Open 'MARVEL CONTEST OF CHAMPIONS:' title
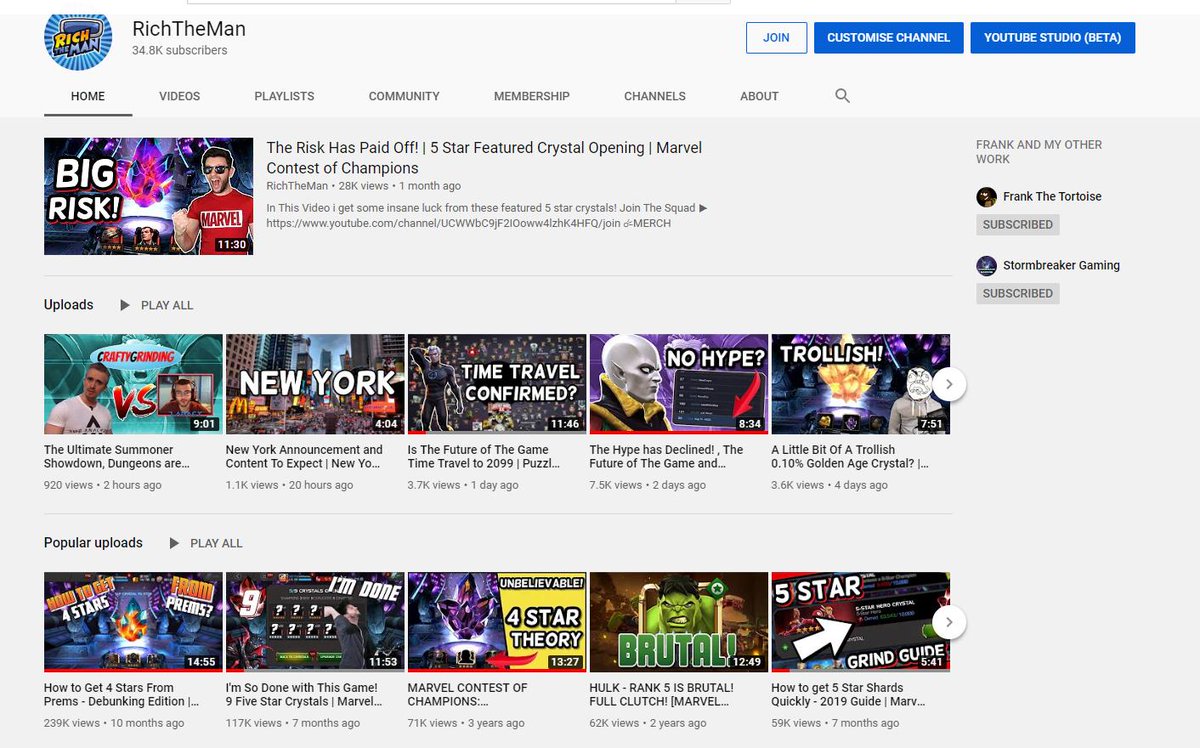Screen dimensions: 1200x748 pyautogui.click(x=468, y=695)
